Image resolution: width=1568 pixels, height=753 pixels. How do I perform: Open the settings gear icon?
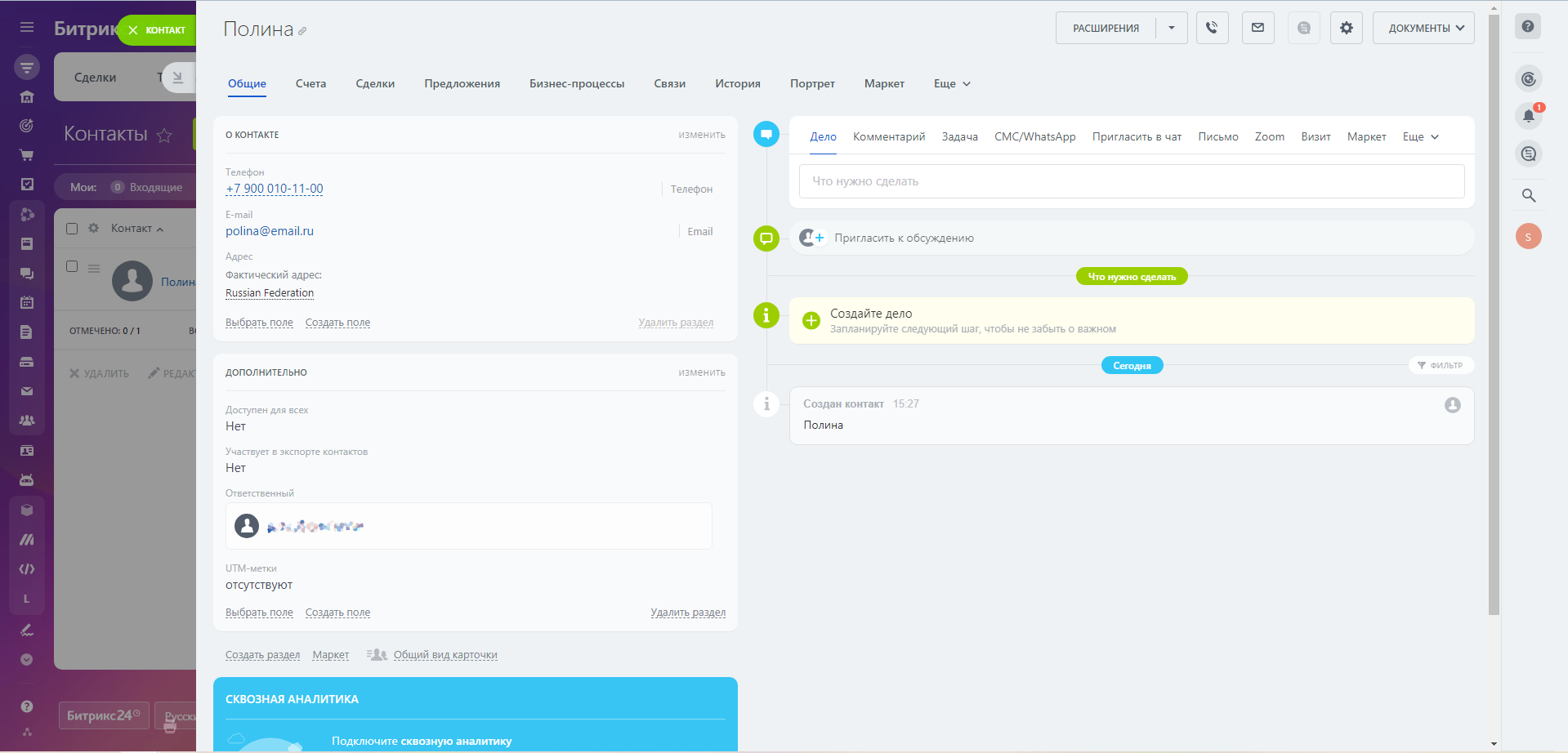pyautogui.click(x=1346, y=28)
